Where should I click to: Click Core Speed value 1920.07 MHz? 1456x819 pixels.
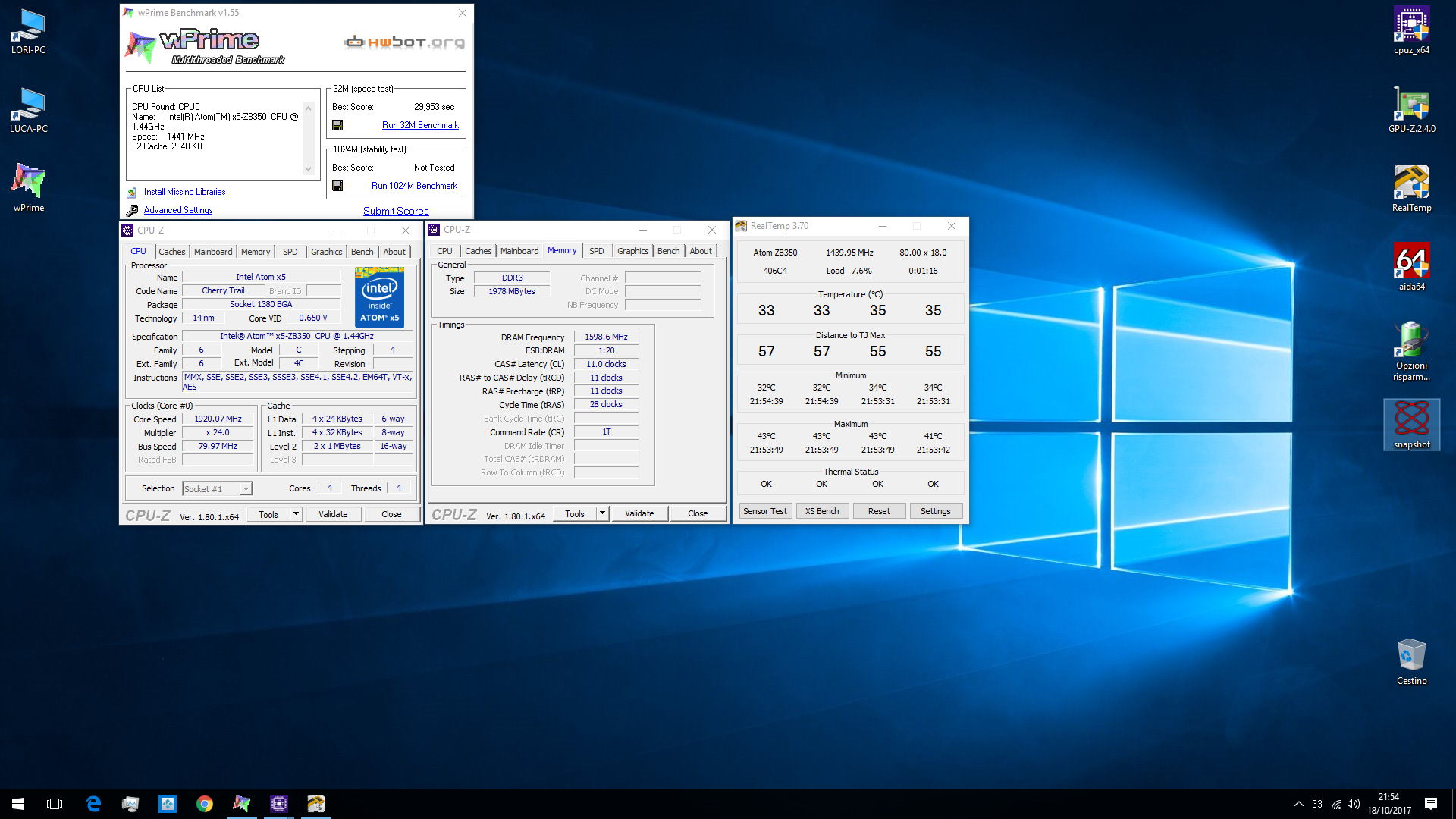[x=218, y=419]
